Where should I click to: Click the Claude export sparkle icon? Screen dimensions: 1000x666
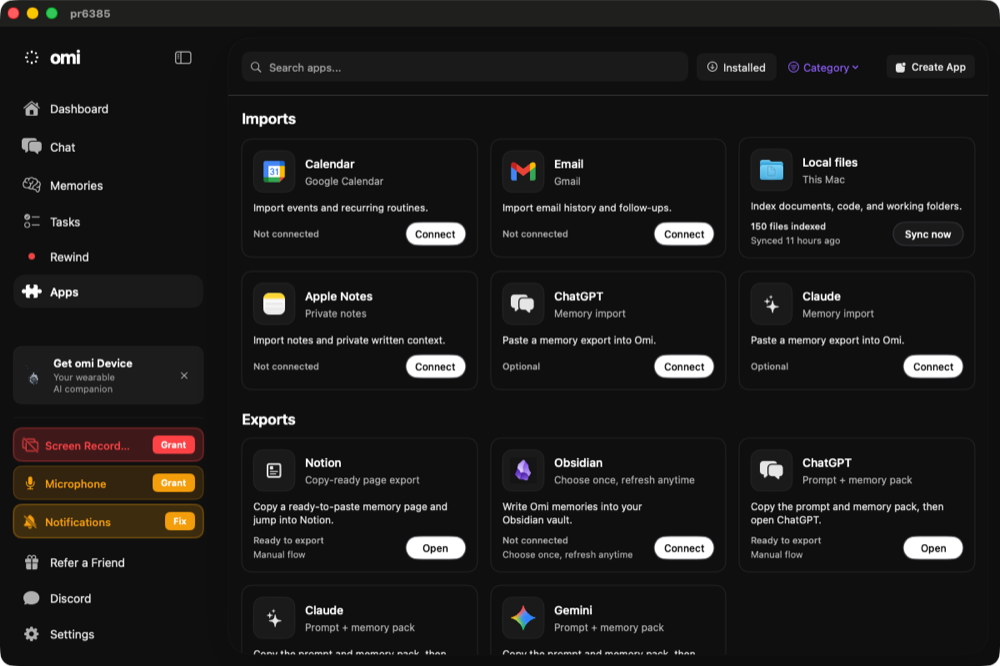(274, 618)
